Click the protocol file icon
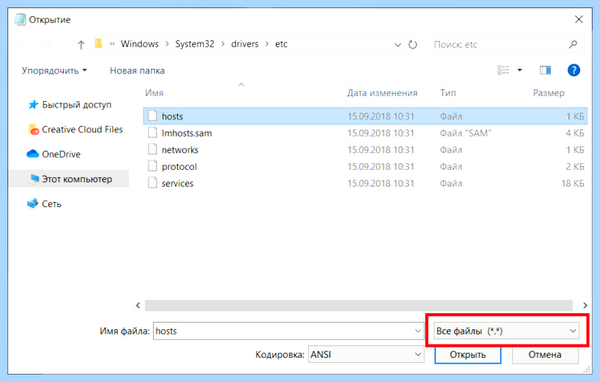 (x=152, y=166)
